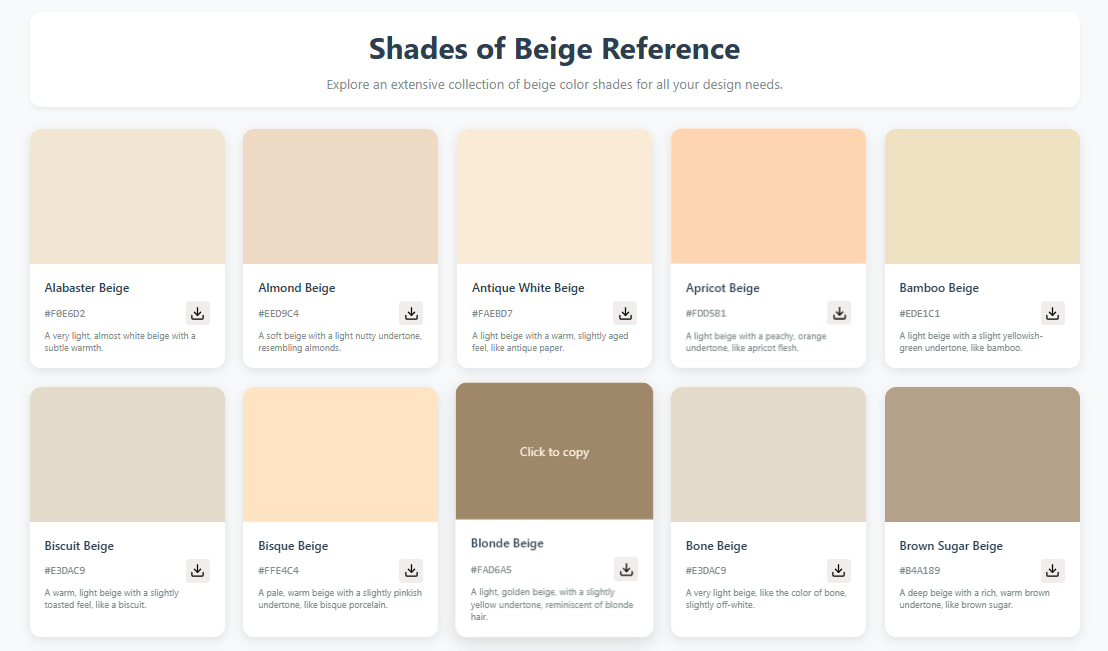The height and width of the screenshot is (651, 1108).
Task: Click the download icon for Bamboo Beige
Action: pos(1052,312)
